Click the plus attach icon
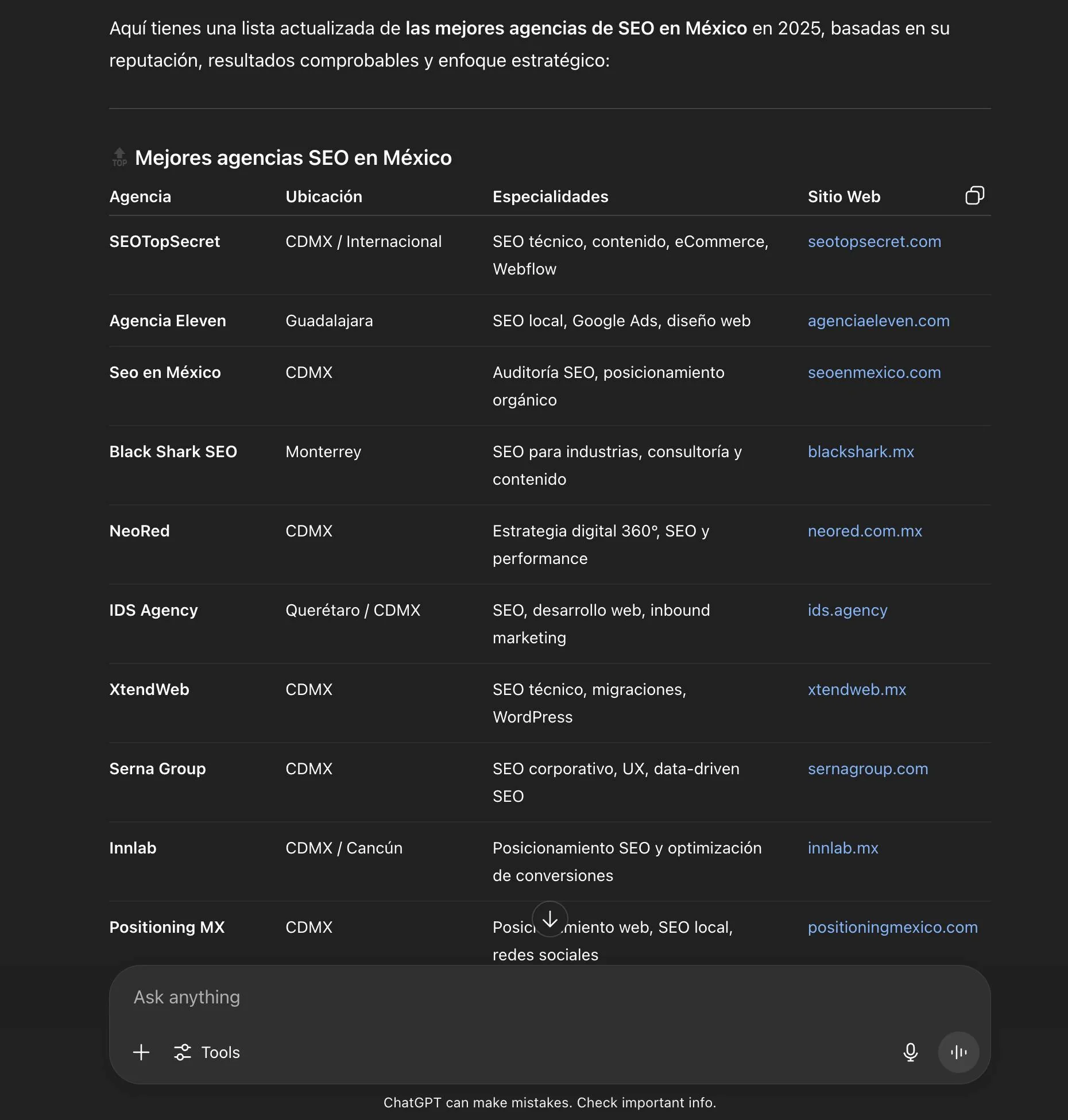Screen dimensions: 1068x1120 (141, 1052)
